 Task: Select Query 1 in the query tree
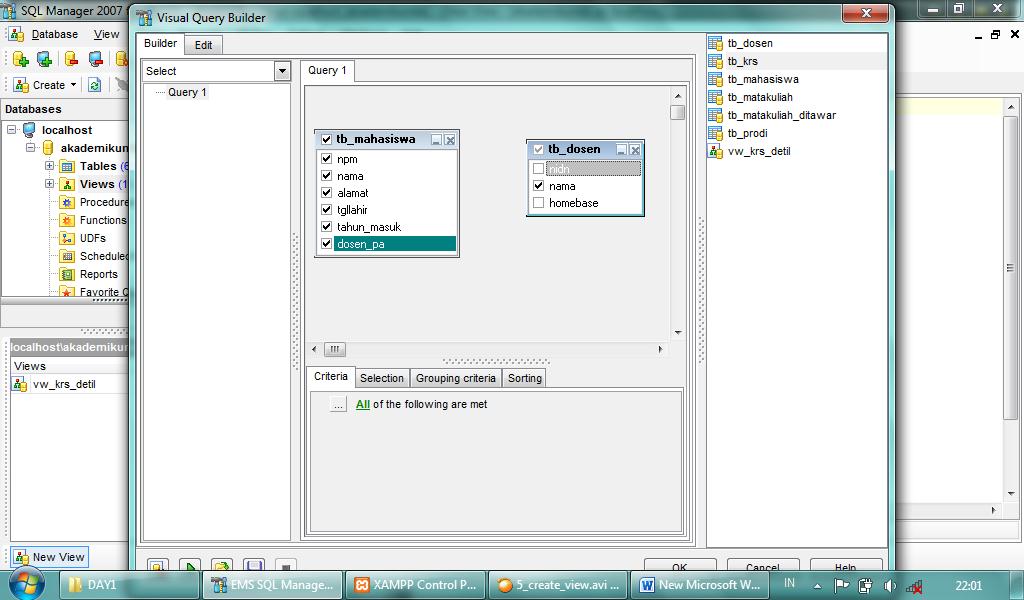(x=187, y=92)
